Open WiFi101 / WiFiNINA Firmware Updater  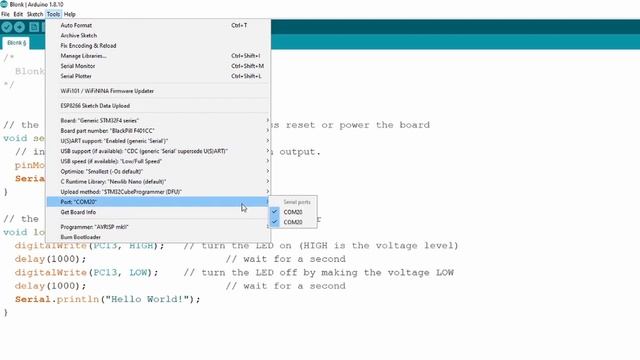tap(158, 91)
